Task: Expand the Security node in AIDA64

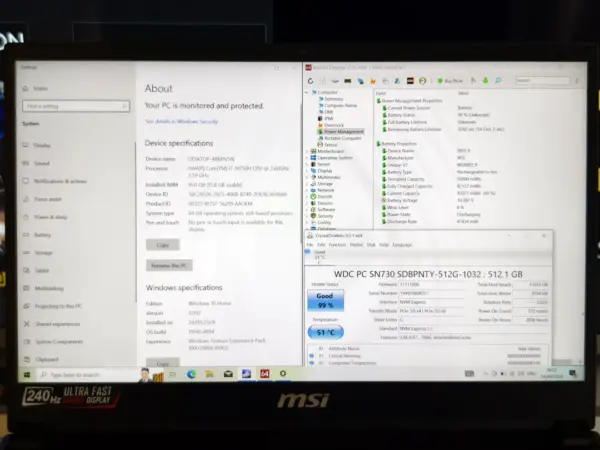Action: pyautogui.click(x=307, y=216)
